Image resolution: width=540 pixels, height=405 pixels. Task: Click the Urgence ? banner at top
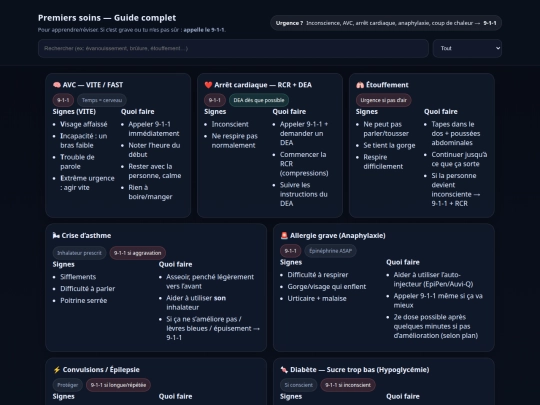[386, 23]
